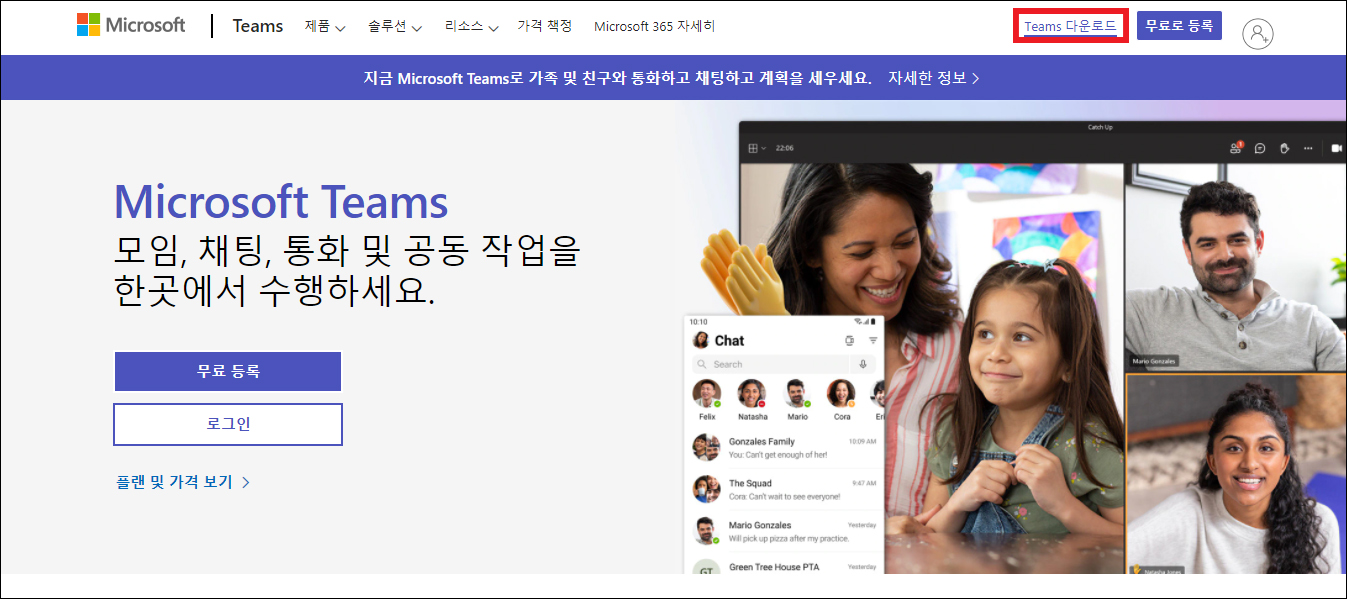The height and width of the screenshot is (599, 1347).
Task: Click the Catch Up meeting title
Action: point(1099,127)
